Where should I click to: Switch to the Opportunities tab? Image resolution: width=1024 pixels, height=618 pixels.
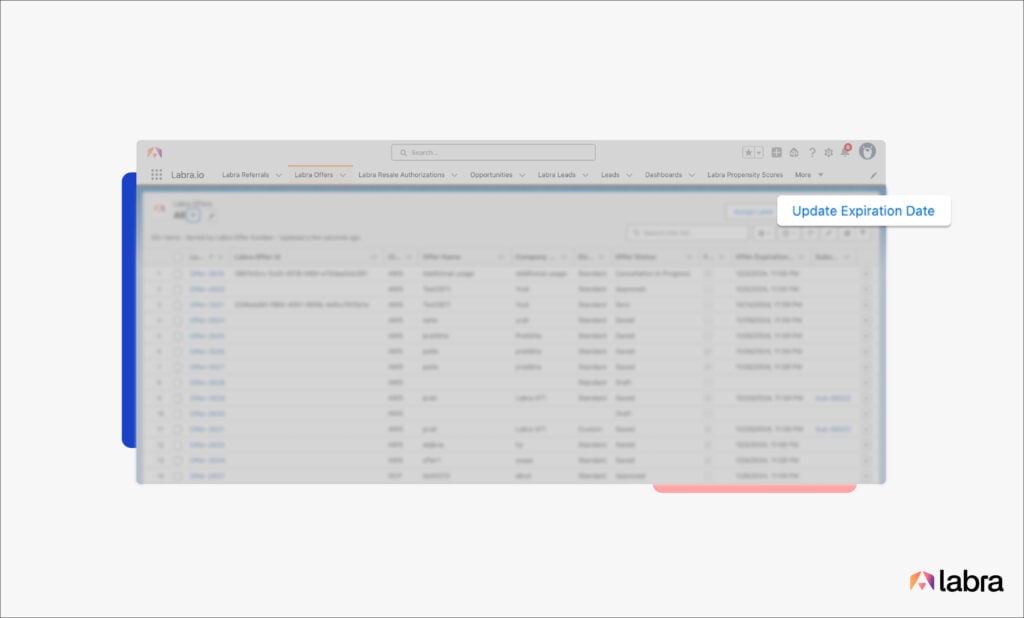pos(491,175)
